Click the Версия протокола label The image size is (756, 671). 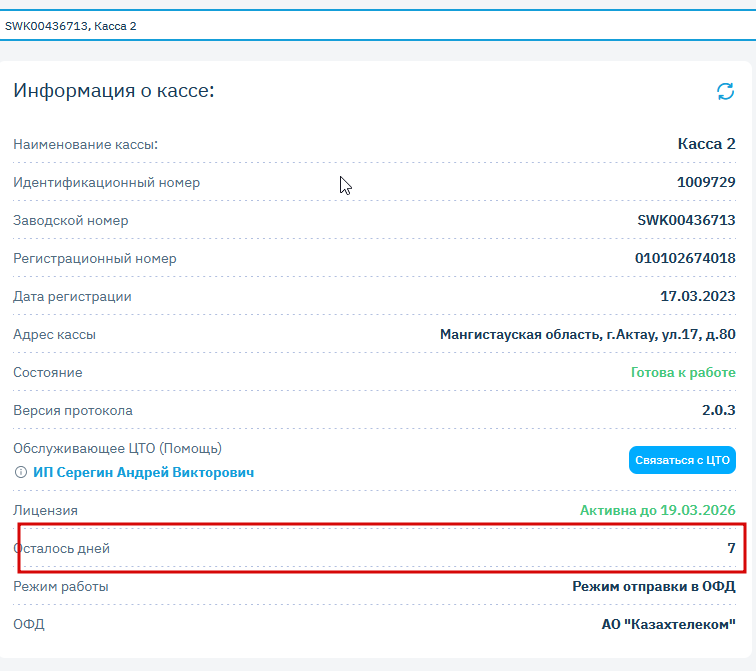[x=73, y=411]
